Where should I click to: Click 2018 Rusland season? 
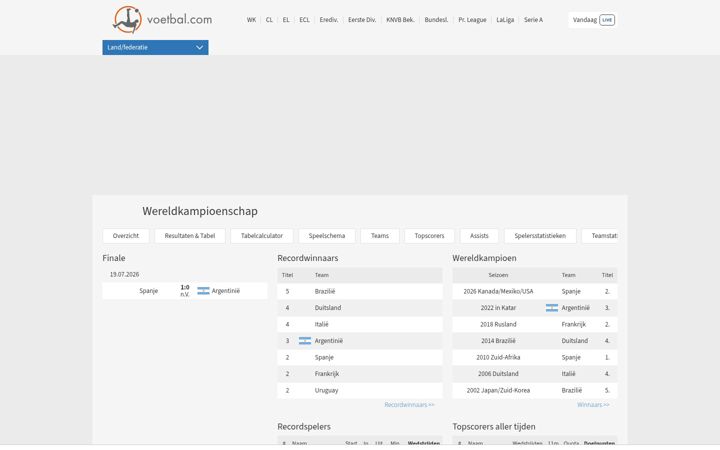pos(498,324)
